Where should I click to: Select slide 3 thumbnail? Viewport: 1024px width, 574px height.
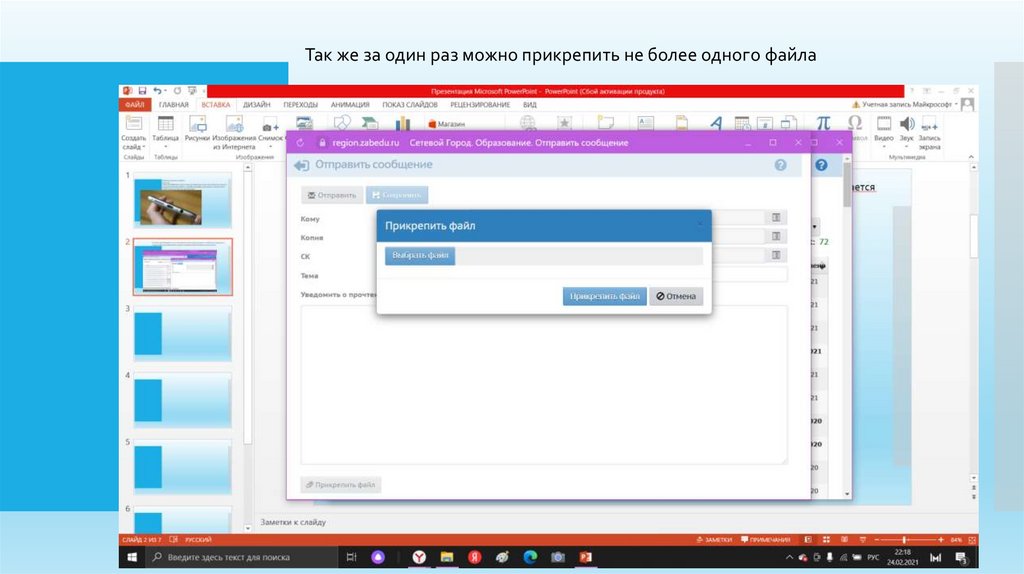(x=183, y=334)
